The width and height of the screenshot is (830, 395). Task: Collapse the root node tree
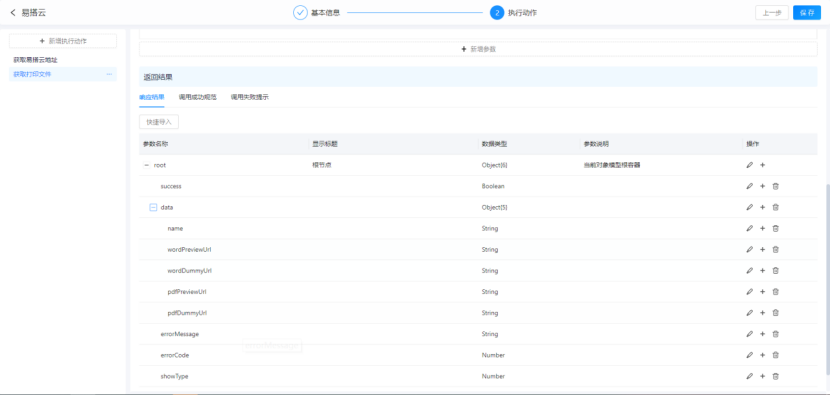pos(147,165)
